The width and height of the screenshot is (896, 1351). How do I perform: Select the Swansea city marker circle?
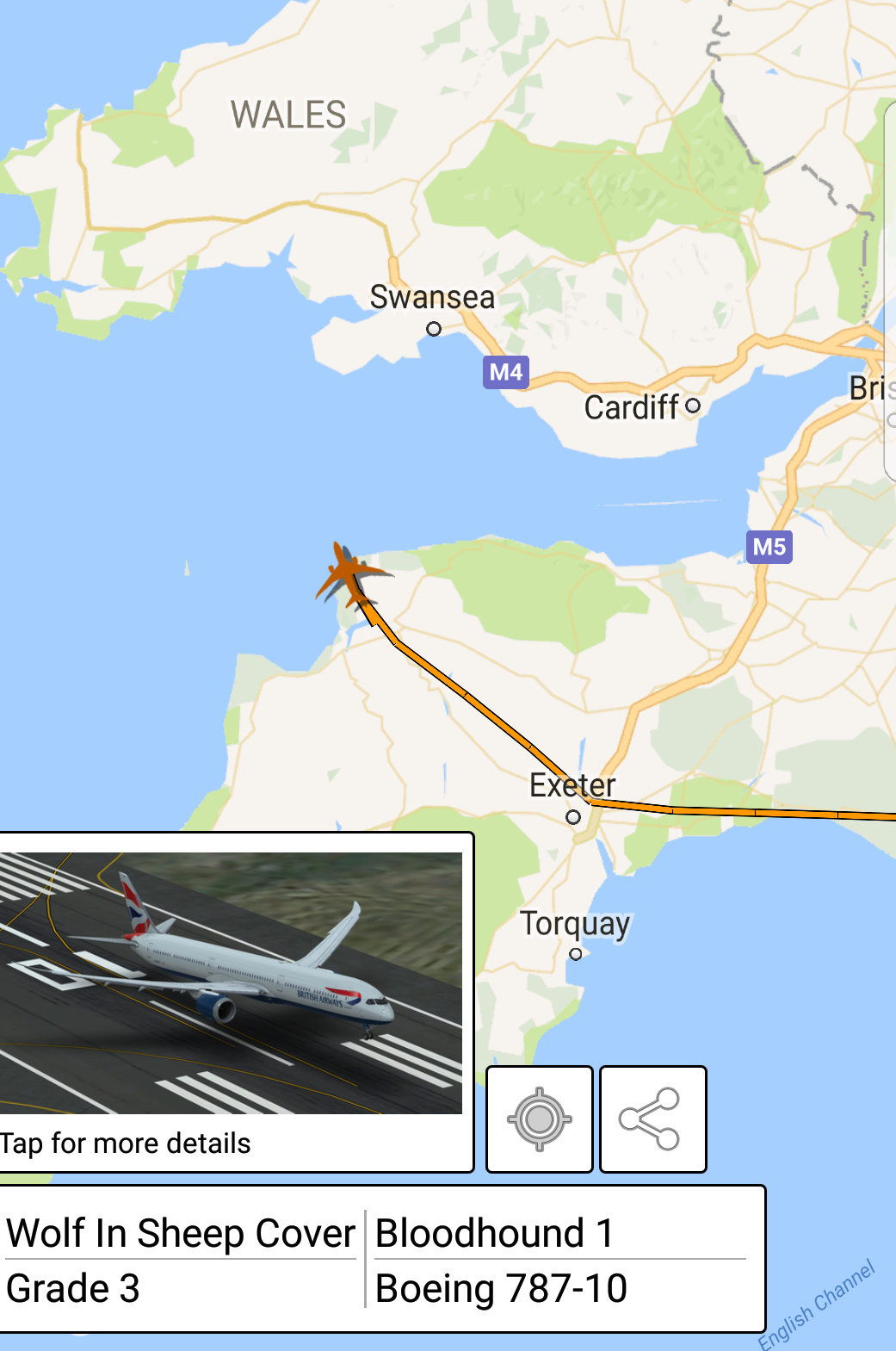434,329
